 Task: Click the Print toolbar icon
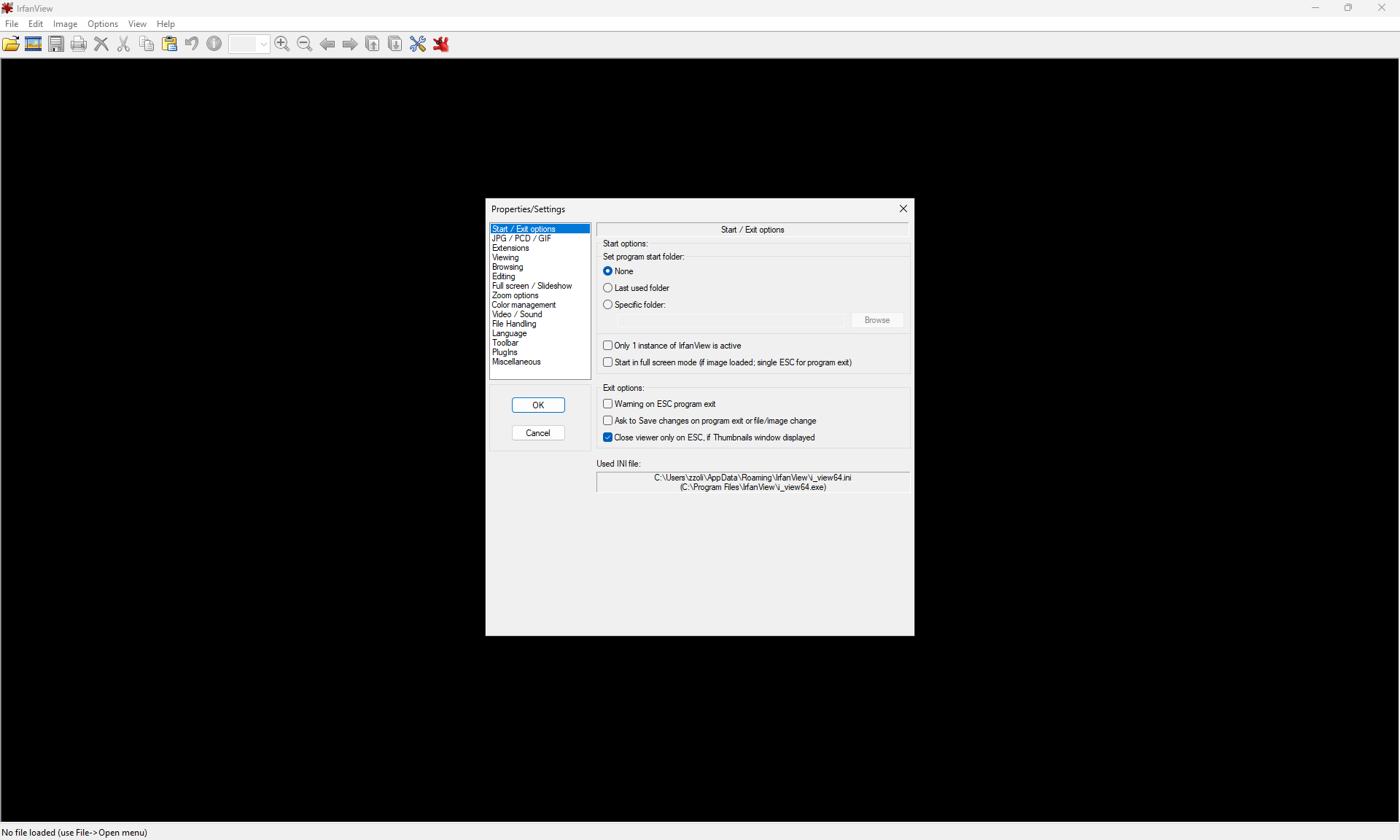(x=79, y=44)
